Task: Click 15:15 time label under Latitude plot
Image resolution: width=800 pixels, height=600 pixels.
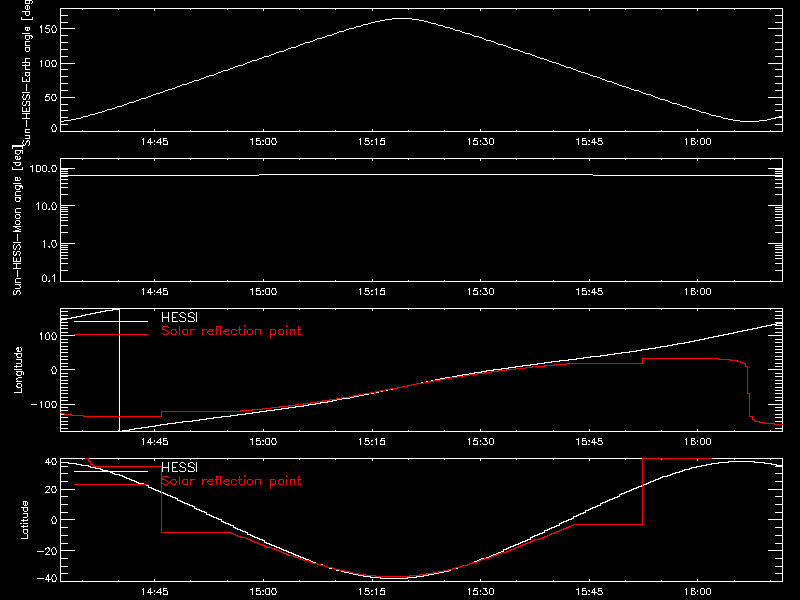Action: tap(371, 592)
